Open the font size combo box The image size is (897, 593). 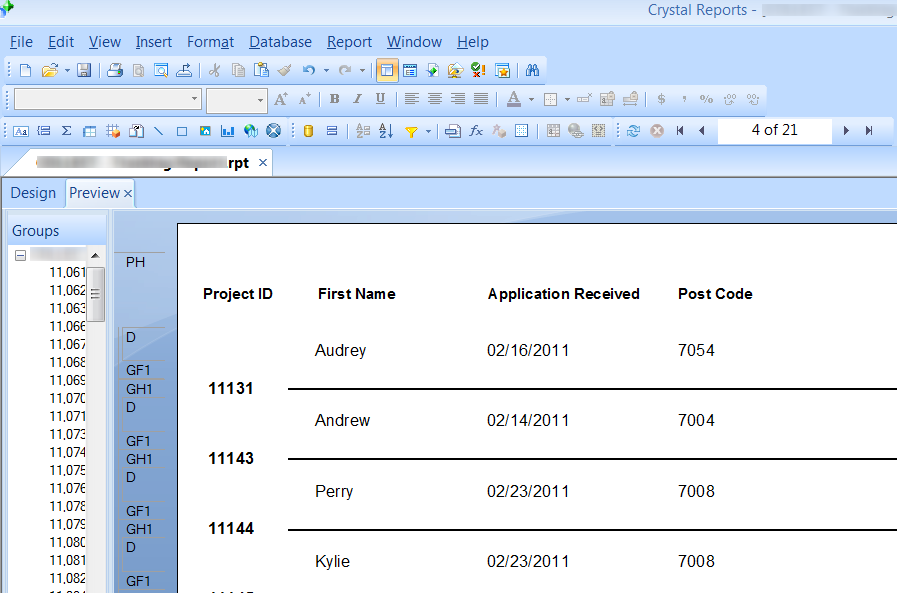tap(237, 100)
